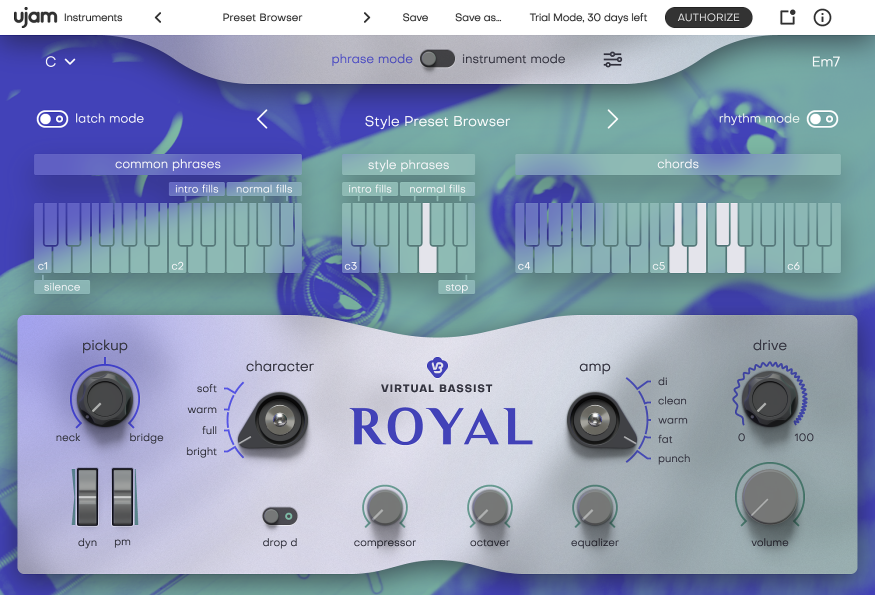This screenshot has height=595, width=875.
Task: Click the stop key label
Action: pos(456,287)
